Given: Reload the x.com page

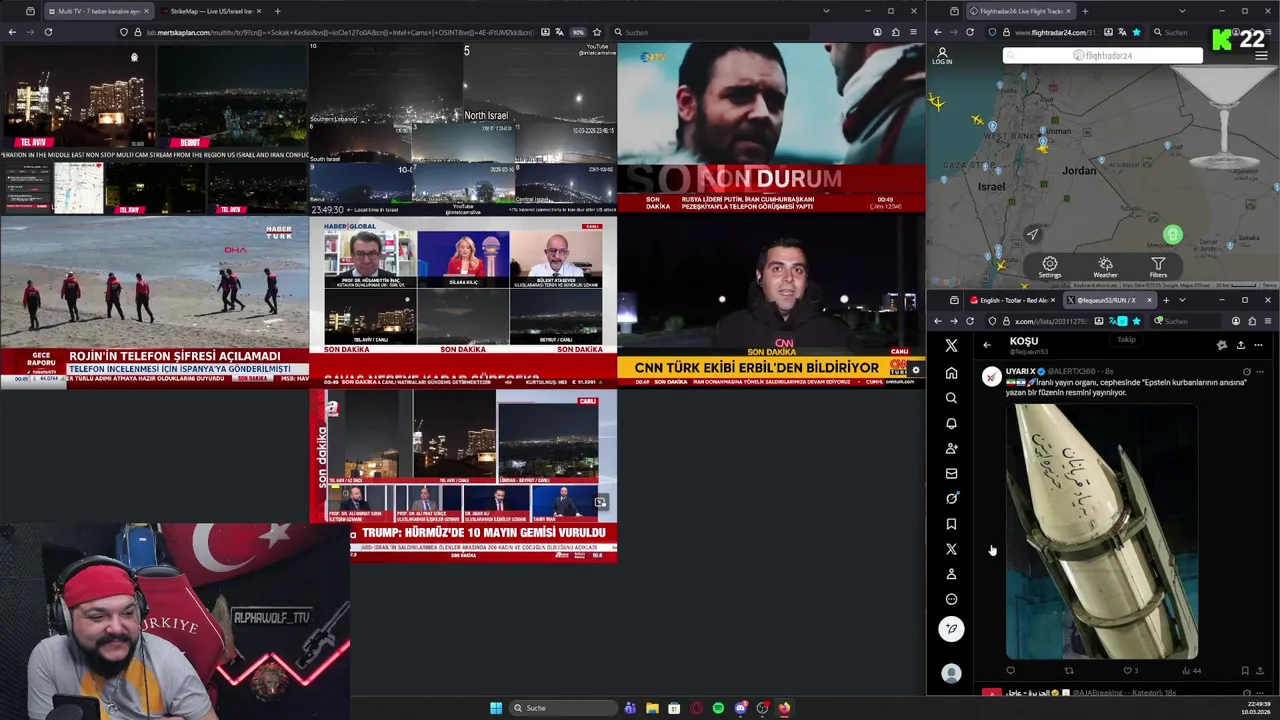Looking at the screenshot, I should coord(970,321).
